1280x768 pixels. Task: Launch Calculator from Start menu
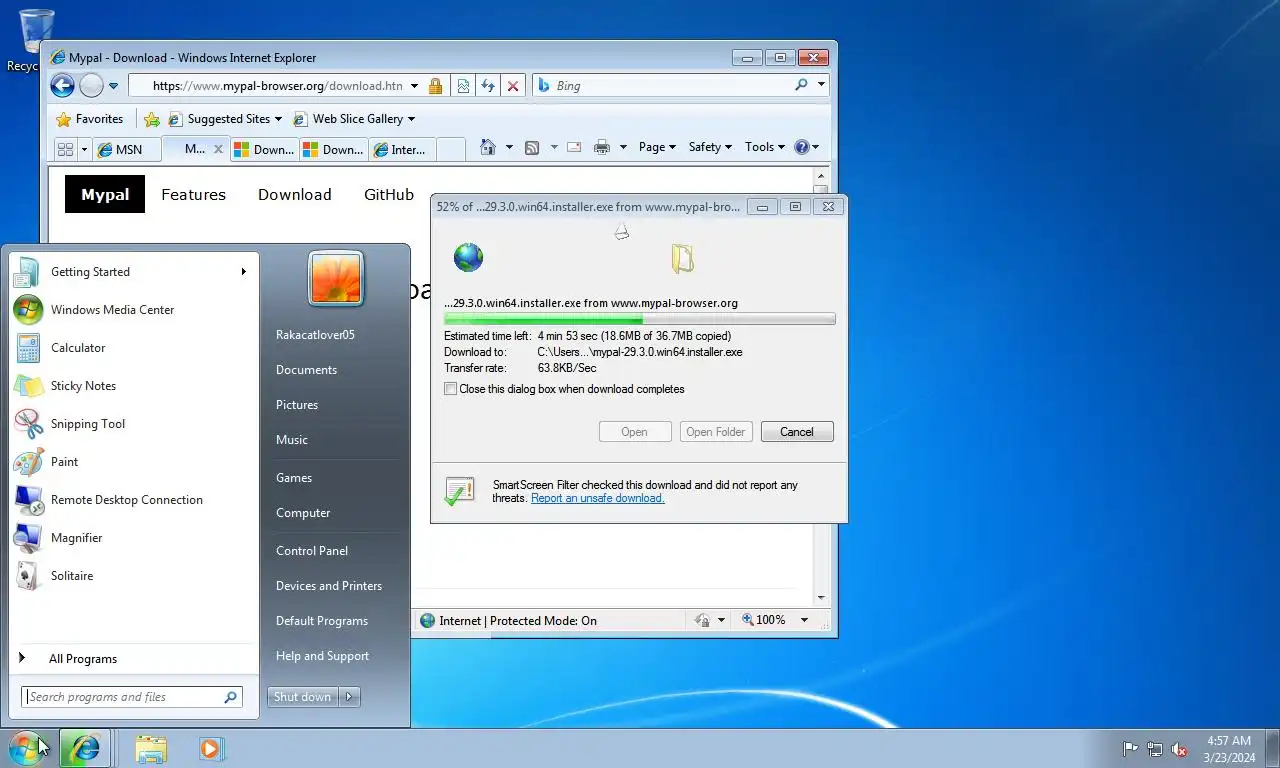click(133, 348)
